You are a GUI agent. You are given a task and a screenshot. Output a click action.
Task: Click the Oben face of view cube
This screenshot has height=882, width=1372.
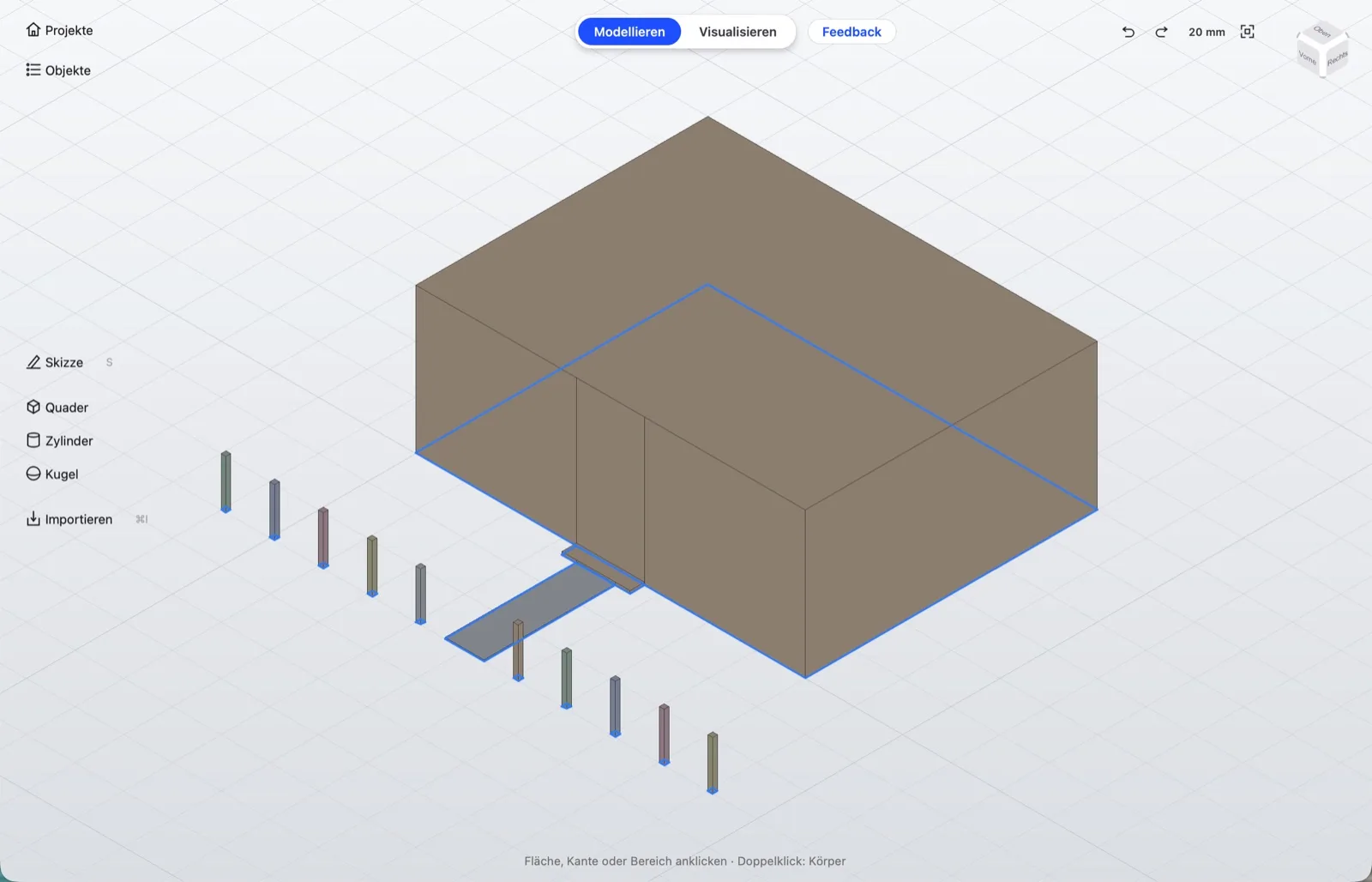point(1322,33)
